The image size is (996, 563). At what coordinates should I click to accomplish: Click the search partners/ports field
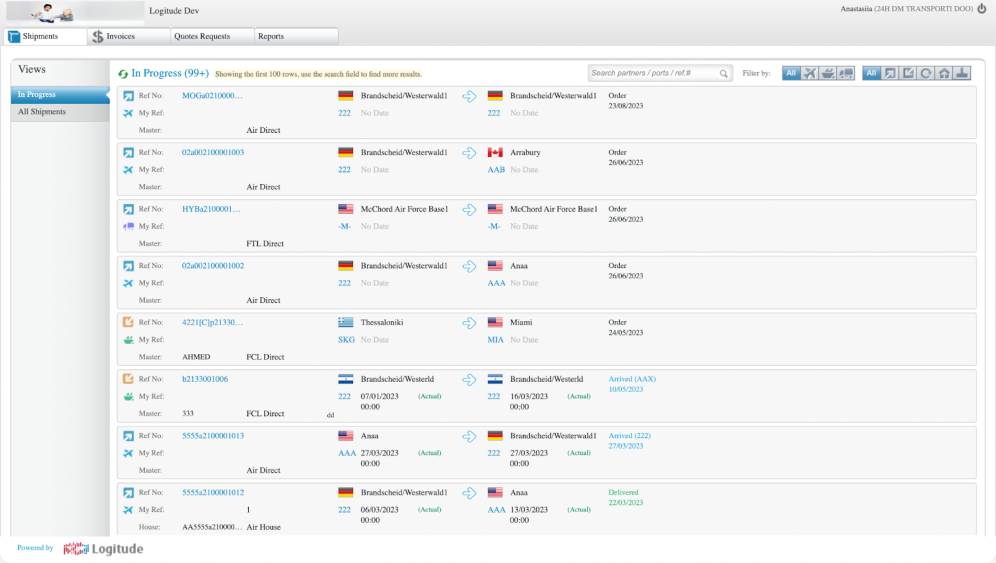click(x=660, y=73)
